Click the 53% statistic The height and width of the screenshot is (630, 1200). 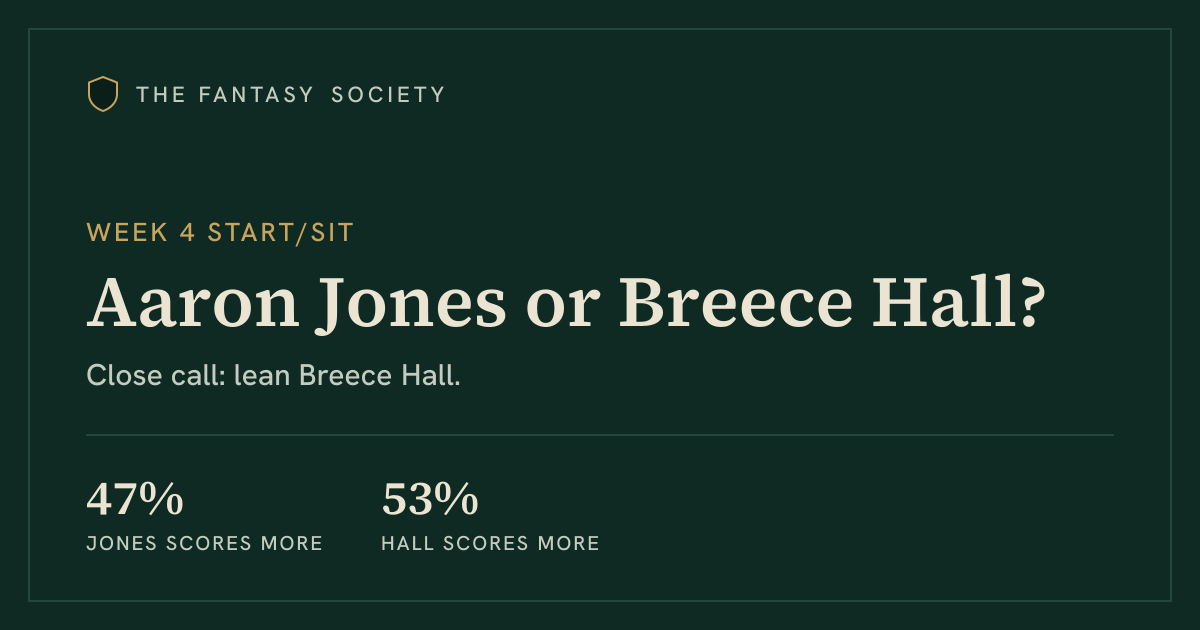point(430,500)
